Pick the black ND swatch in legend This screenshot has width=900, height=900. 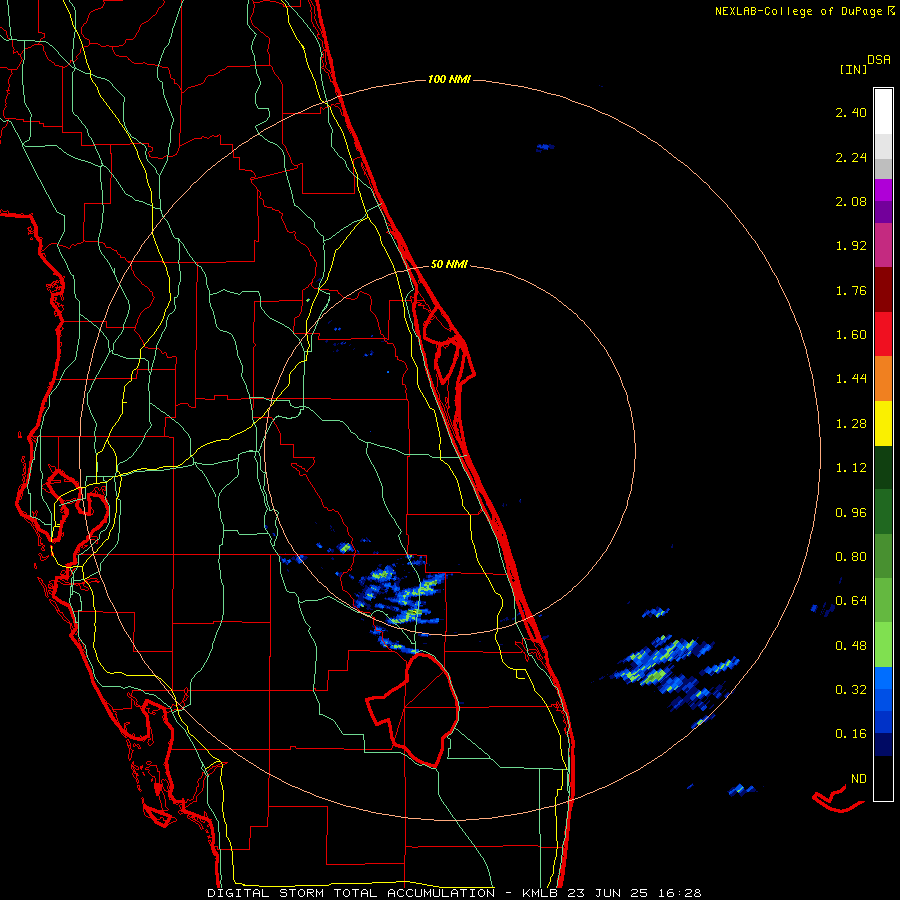pyautogui.click(x=883, y=778)
